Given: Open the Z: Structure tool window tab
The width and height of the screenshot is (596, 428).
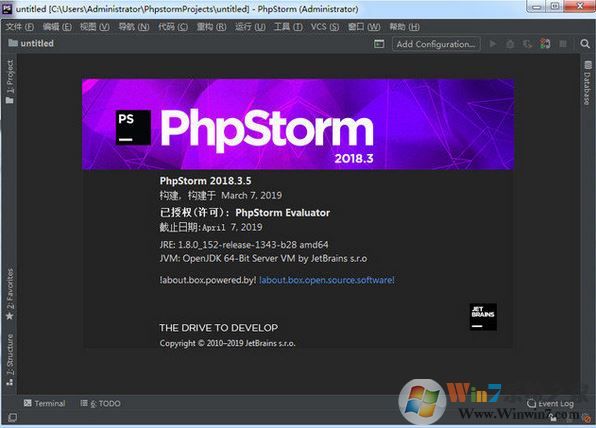Looking at the screenshot, I should click(10, 360).
